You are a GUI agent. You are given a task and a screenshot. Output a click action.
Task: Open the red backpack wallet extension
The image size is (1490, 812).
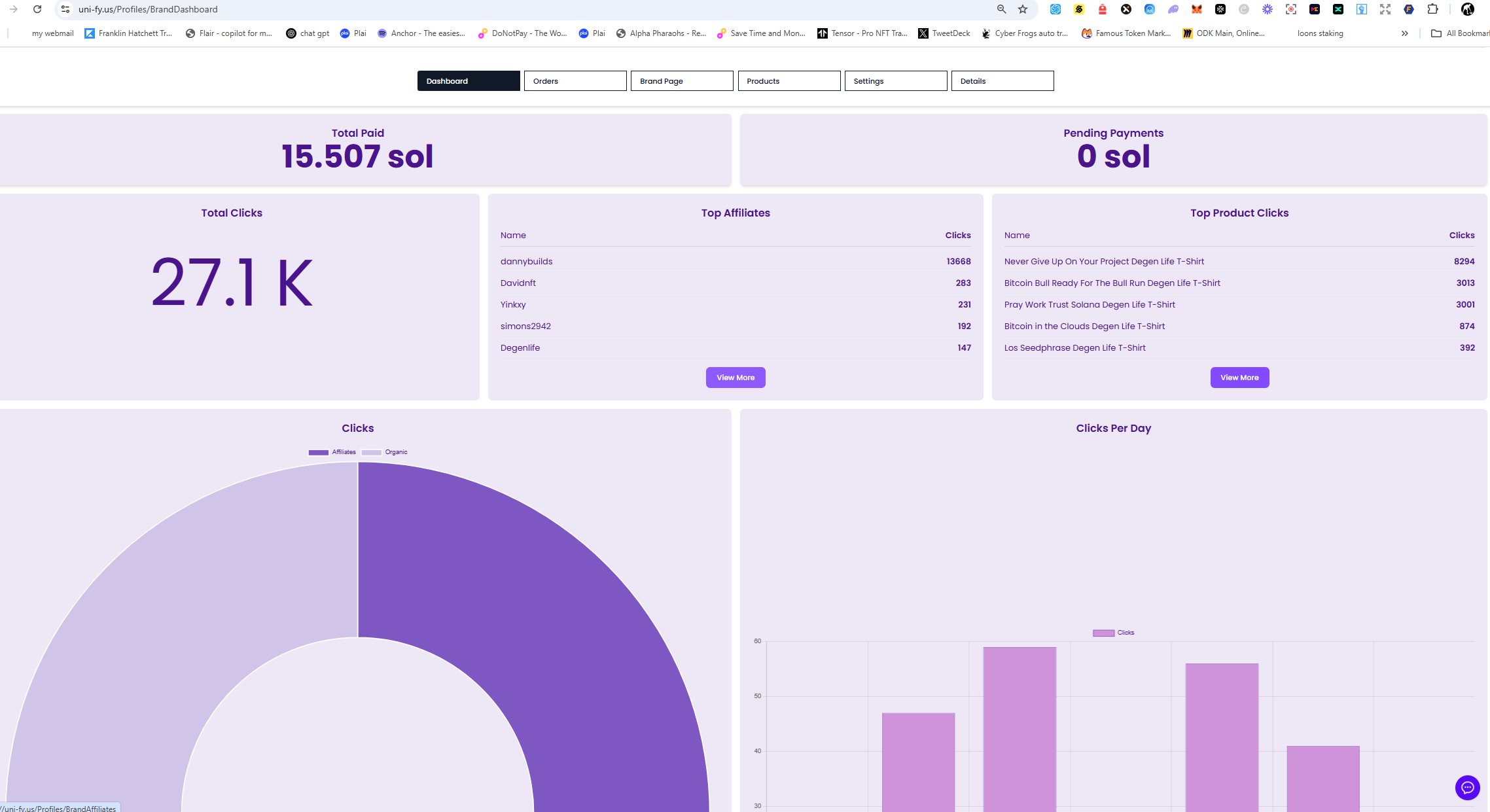point(1103,9)
